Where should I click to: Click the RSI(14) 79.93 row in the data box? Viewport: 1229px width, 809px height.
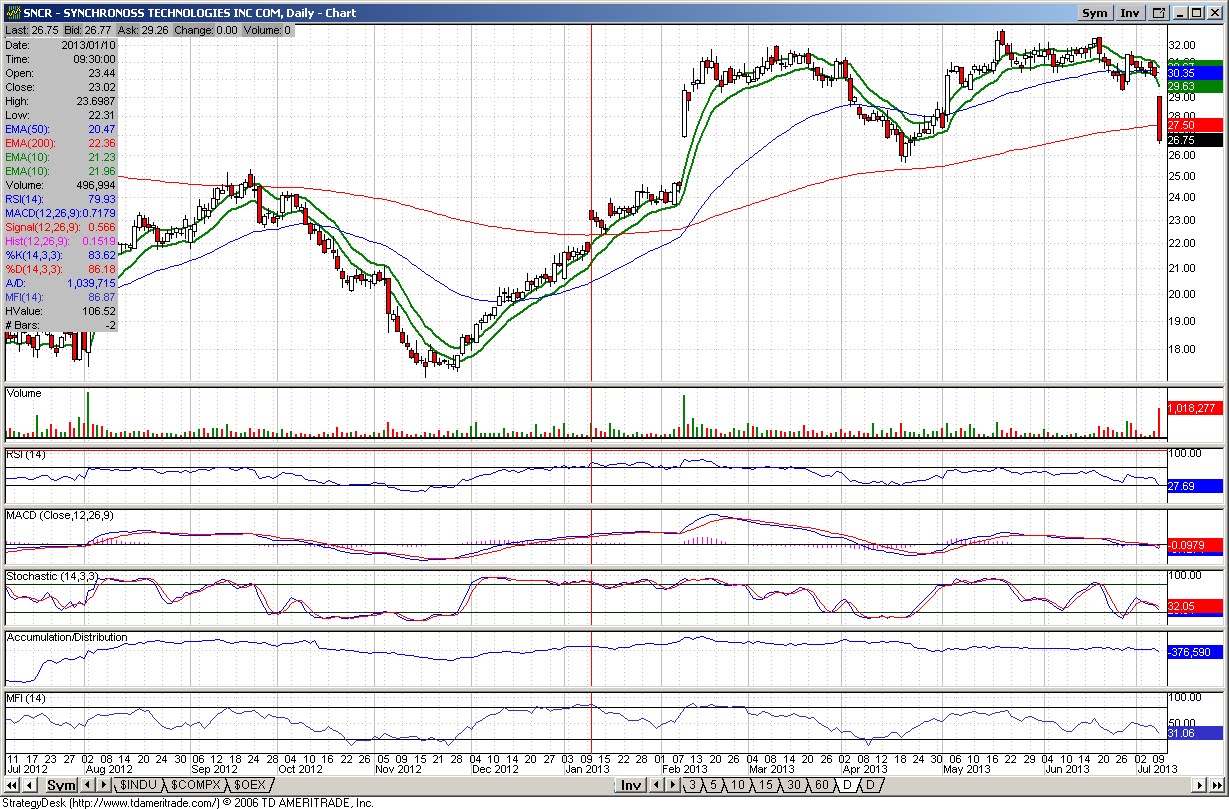(x=61, y=199)
